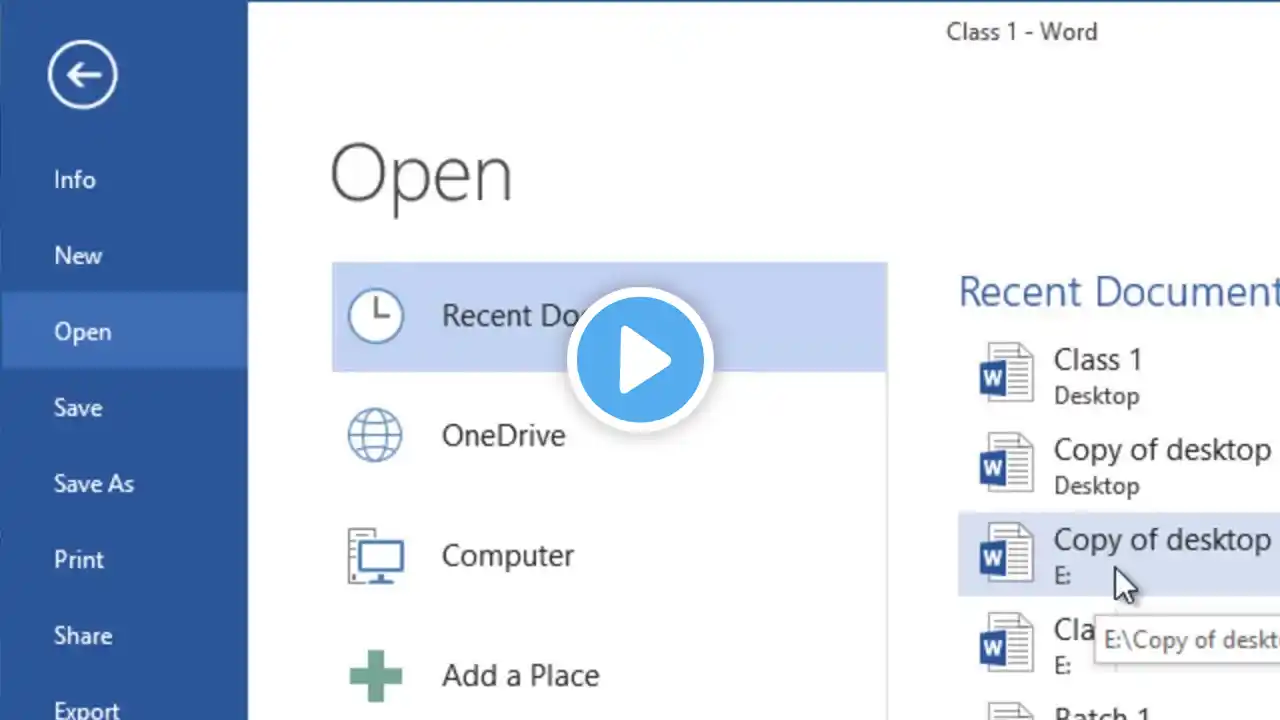Click the green Add a Place plus icon

pyautogui.click(x=375, y=676)
